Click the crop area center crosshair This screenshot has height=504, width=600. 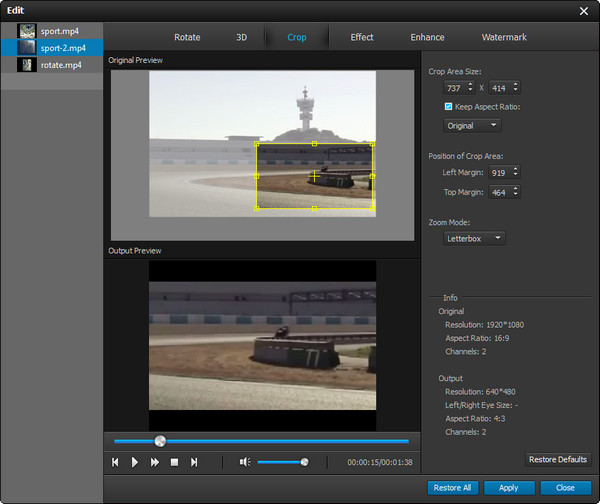pyautogui.click(x=314, y=176)
